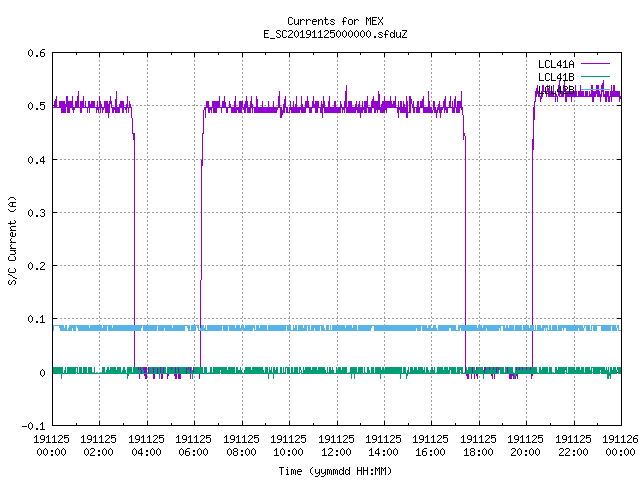Click the x-axis tick 191125 20:00
This screenshot has width=640, height=480.
pos(525,445)
